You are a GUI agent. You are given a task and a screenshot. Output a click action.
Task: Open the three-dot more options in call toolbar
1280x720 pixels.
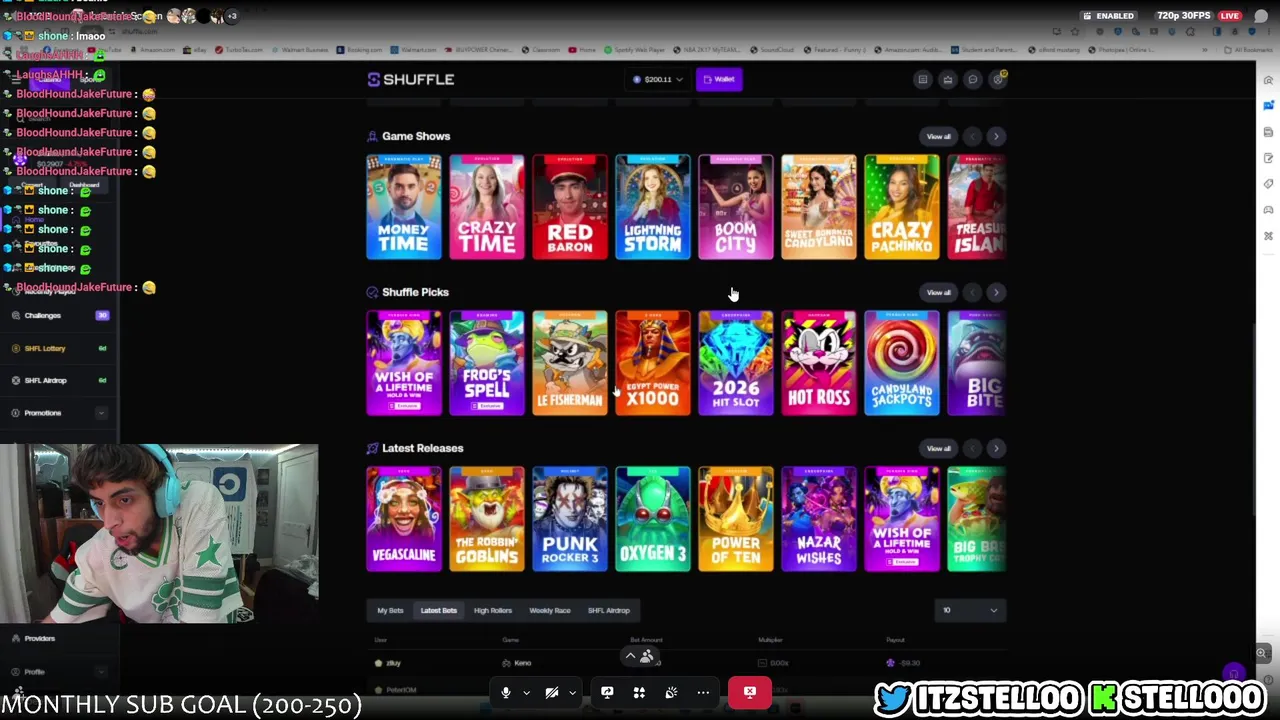(703, 692)
